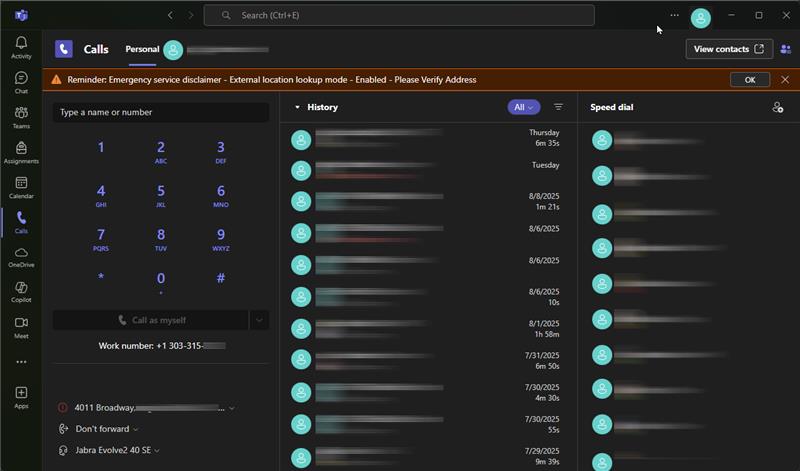The width and height of the screenshot is (800, 471).
Task: Click the headset device icon
Action: [x=63, y=450]
